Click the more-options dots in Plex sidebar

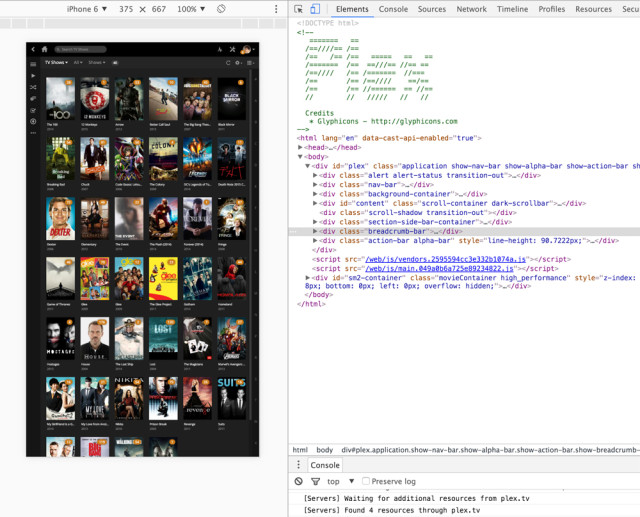click(x=33, y=133)
